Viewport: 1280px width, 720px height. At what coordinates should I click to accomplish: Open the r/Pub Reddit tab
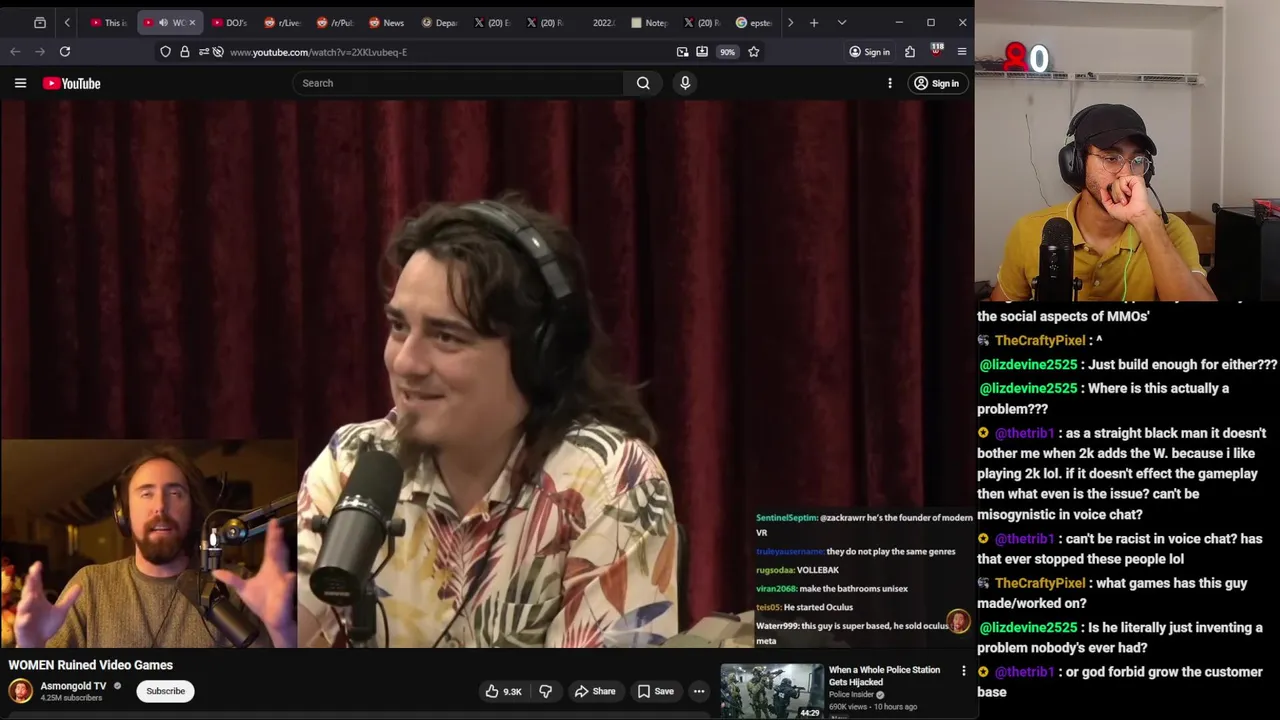tap(334, 22)
